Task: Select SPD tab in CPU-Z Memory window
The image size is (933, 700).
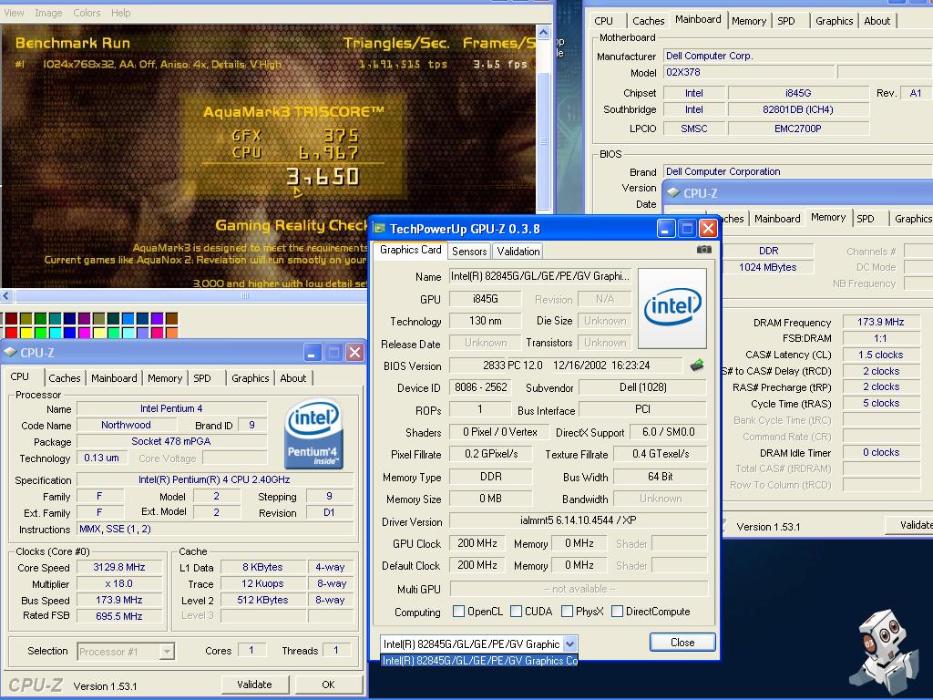Action: [x=865, y=218]
